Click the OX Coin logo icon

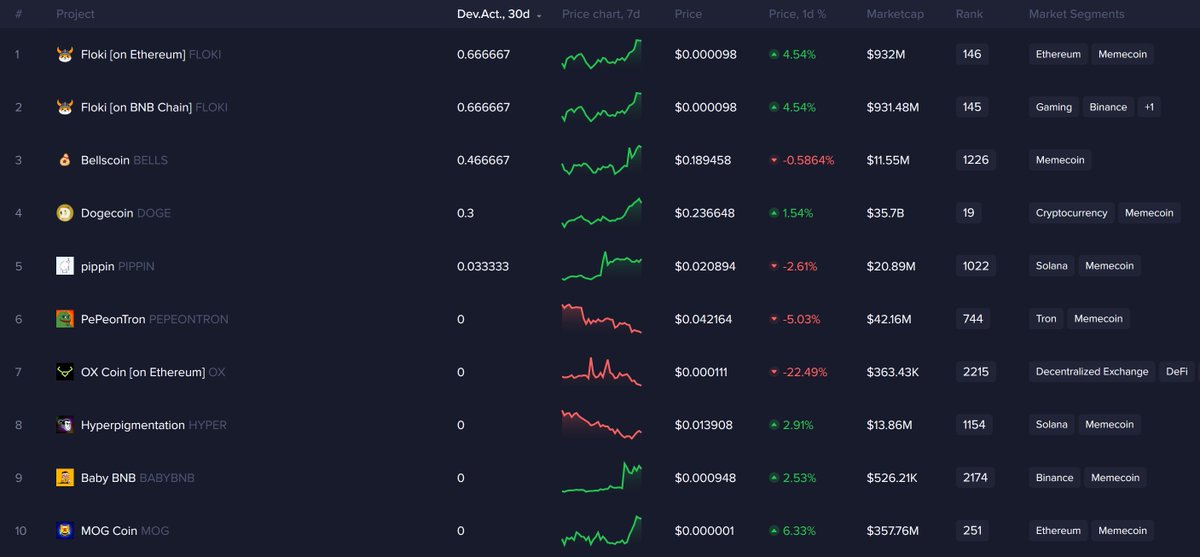click(x=65, y=372)
